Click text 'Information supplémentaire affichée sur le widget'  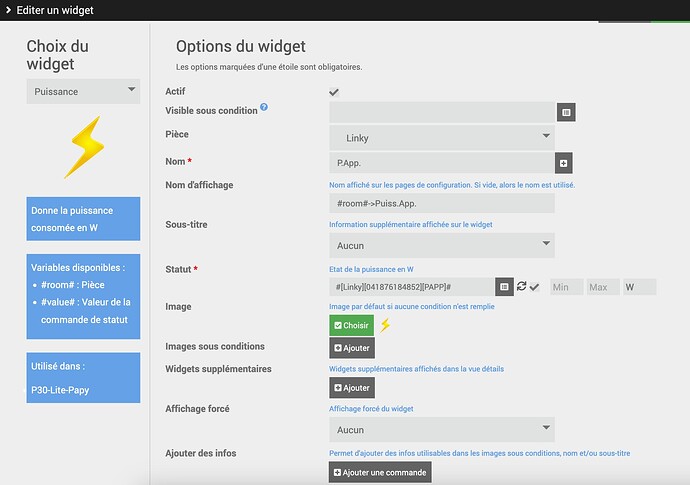pos(411,224)
